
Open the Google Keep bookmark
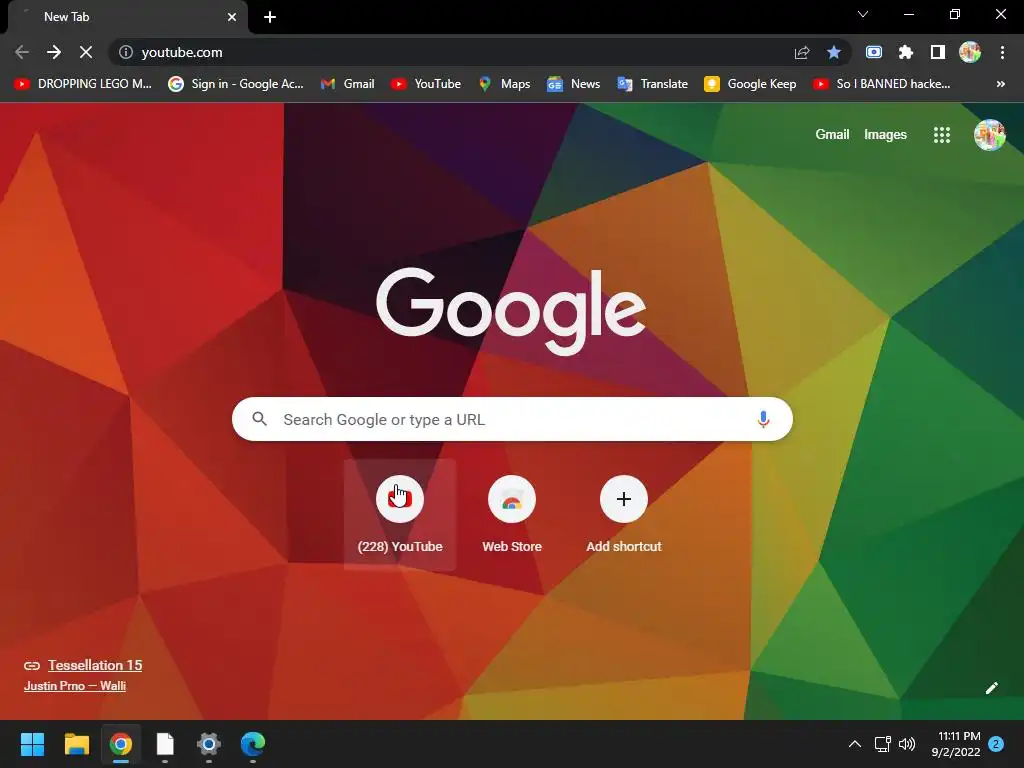(750, 84)
